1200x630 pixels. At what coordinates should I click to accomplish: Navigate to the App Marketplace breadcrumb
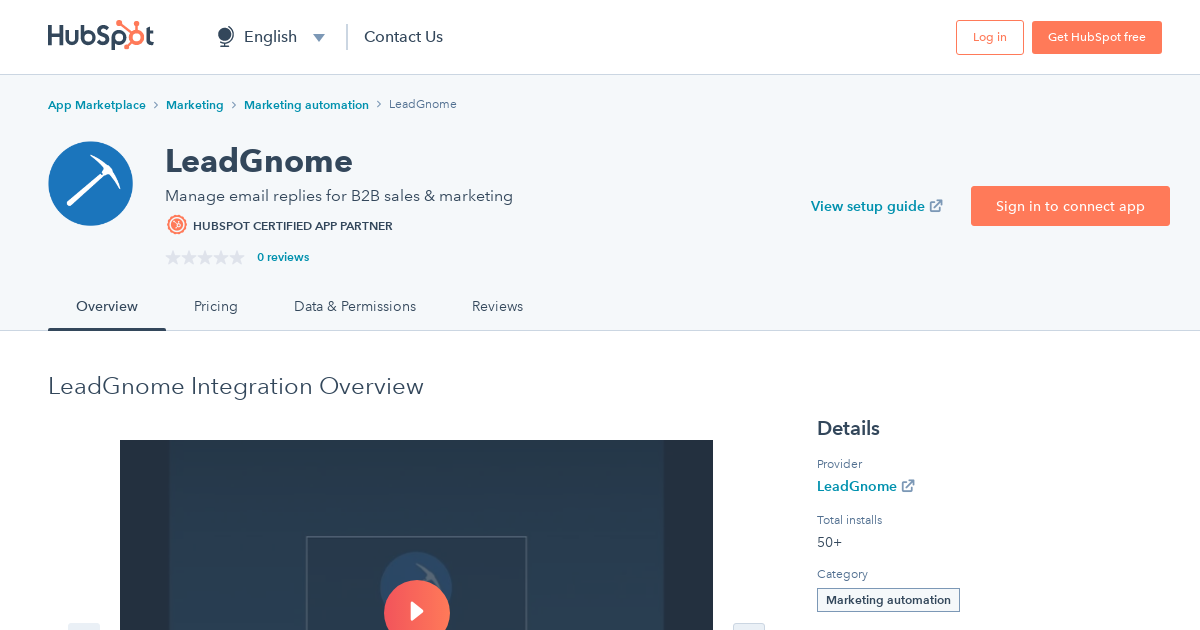click(96, 104)
